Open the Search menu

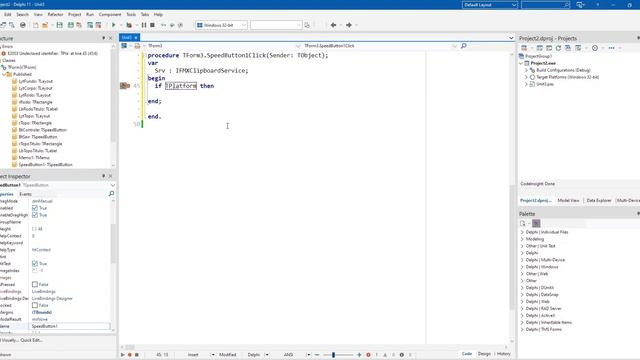[22, 14]
